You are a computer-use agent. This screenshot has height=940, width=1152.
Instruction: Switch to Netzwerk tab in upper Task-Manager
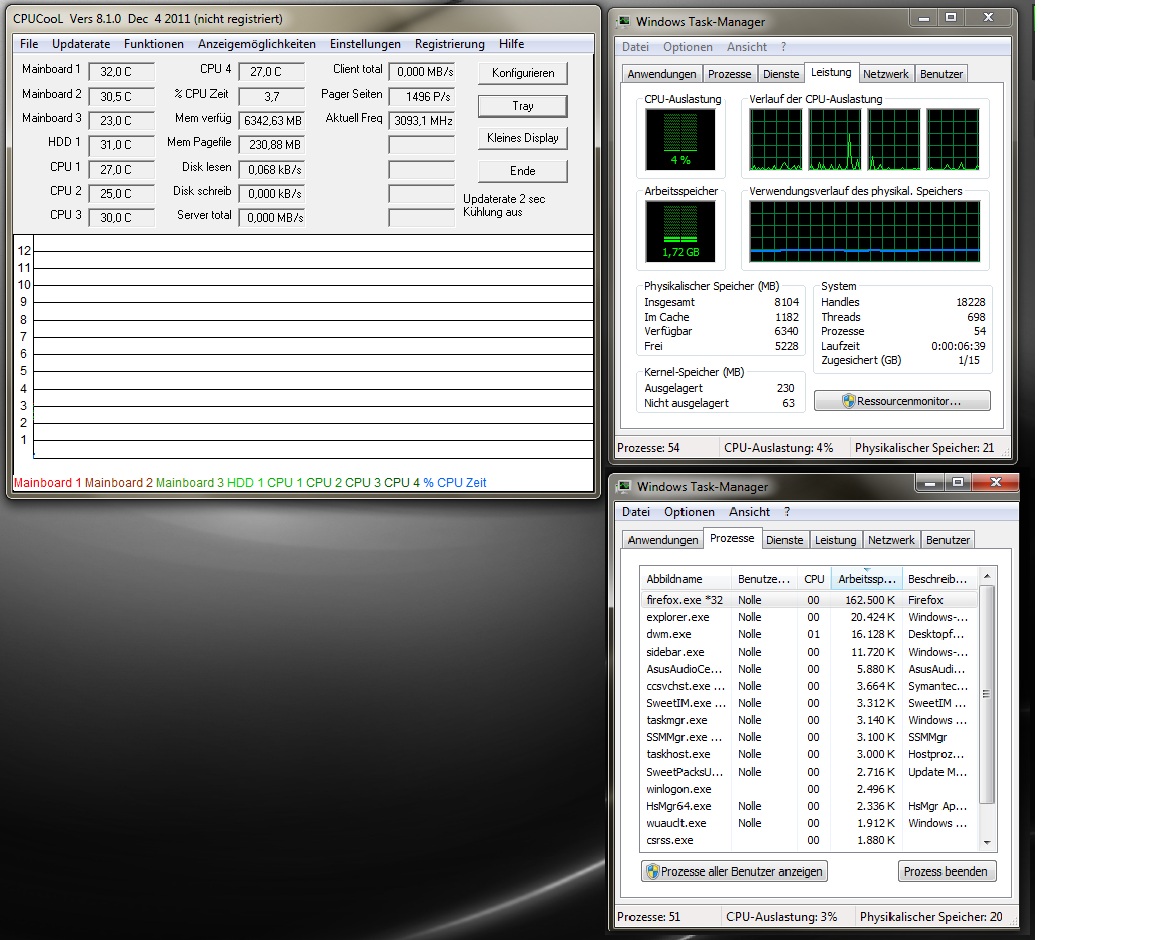[885, 73]
